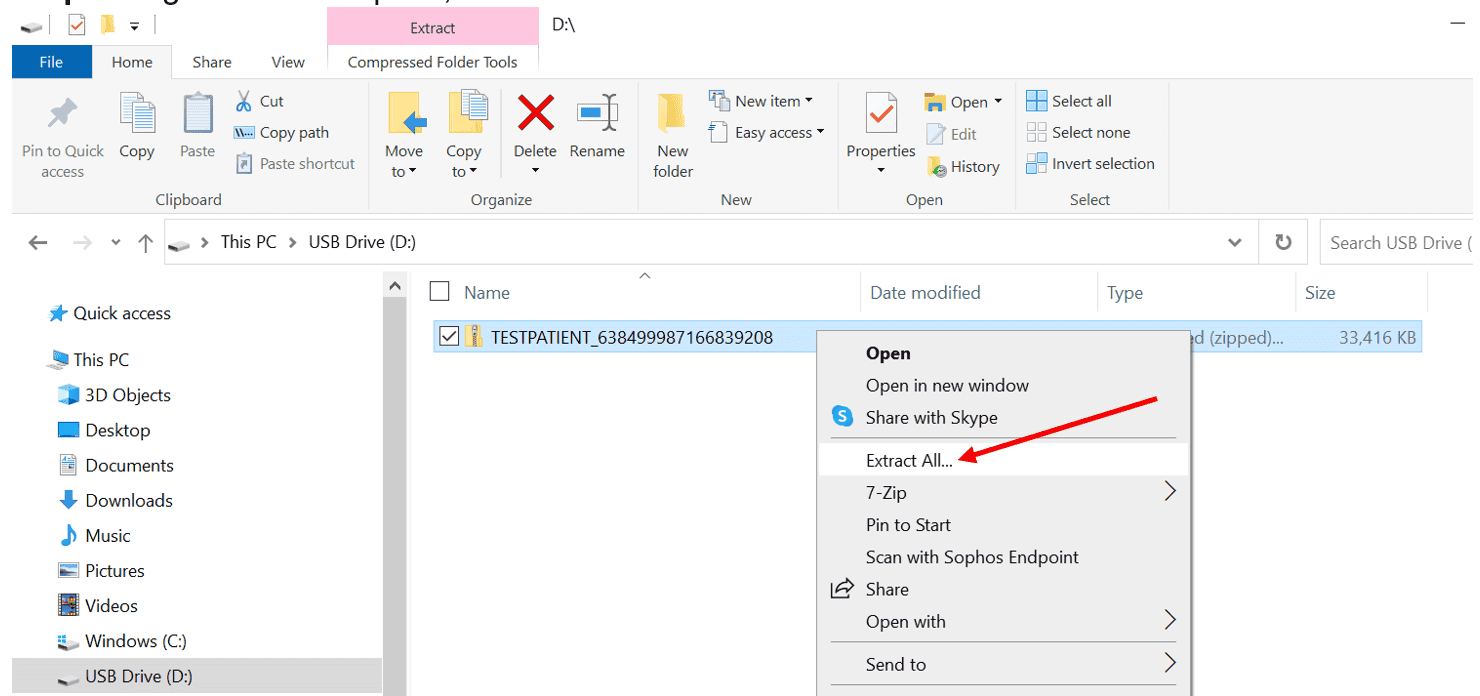This screenshot has width=1480, height=696.
Task: Open History in the Open group
Action: 964,167
